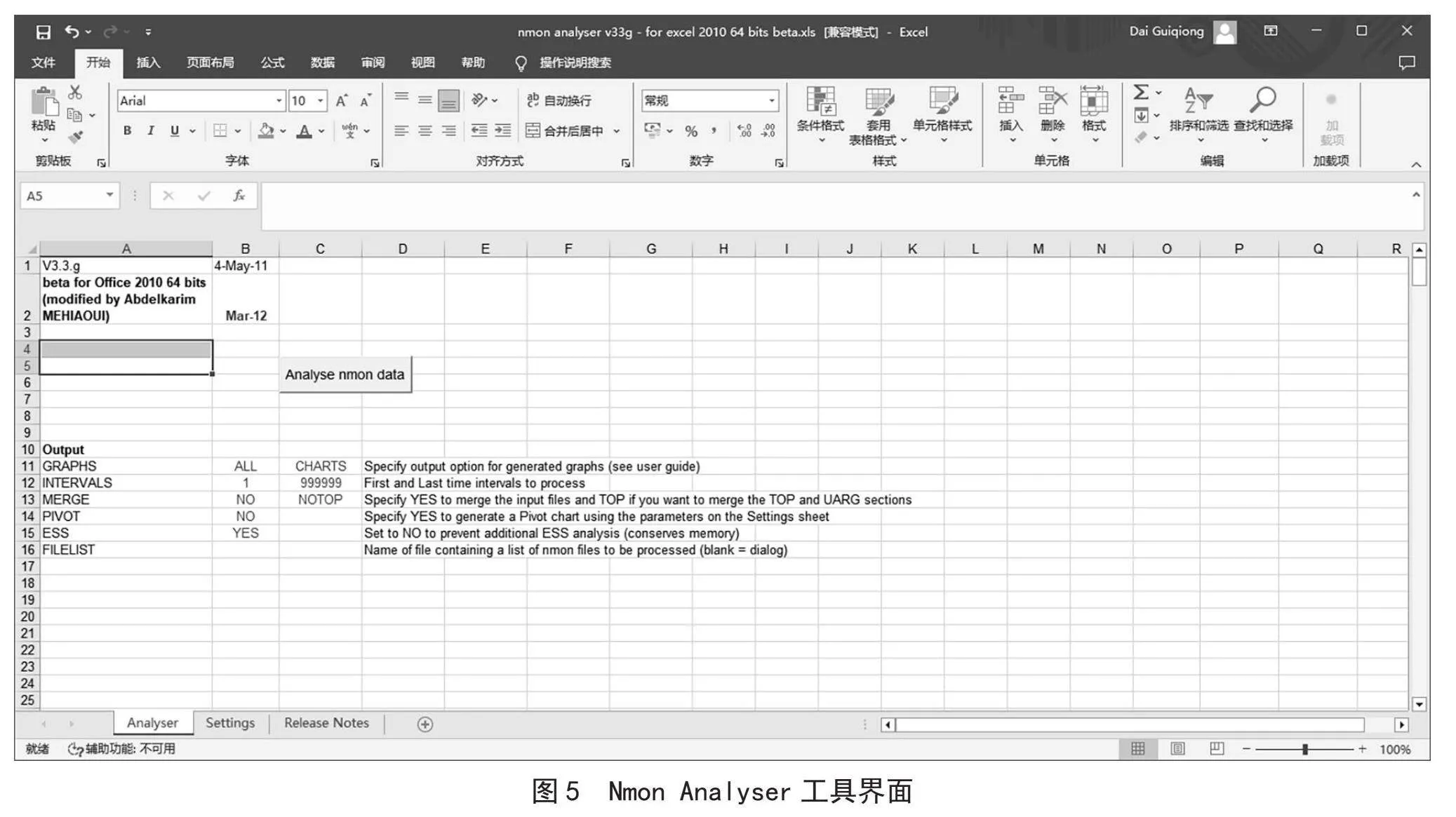
Task: Expand 条件格式 conditional formatting menu
Action: (820, 116)
